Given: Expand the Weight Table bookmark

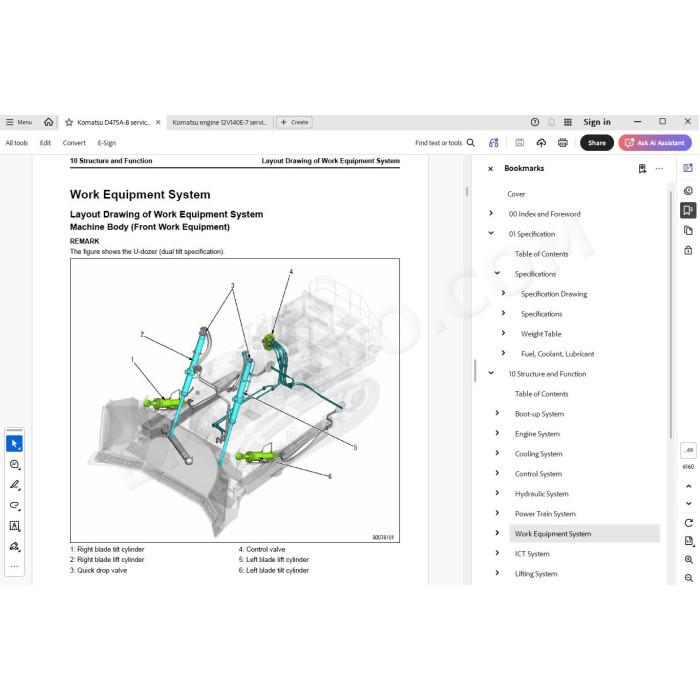Looking at the screenshot, I should click(504, 333).
